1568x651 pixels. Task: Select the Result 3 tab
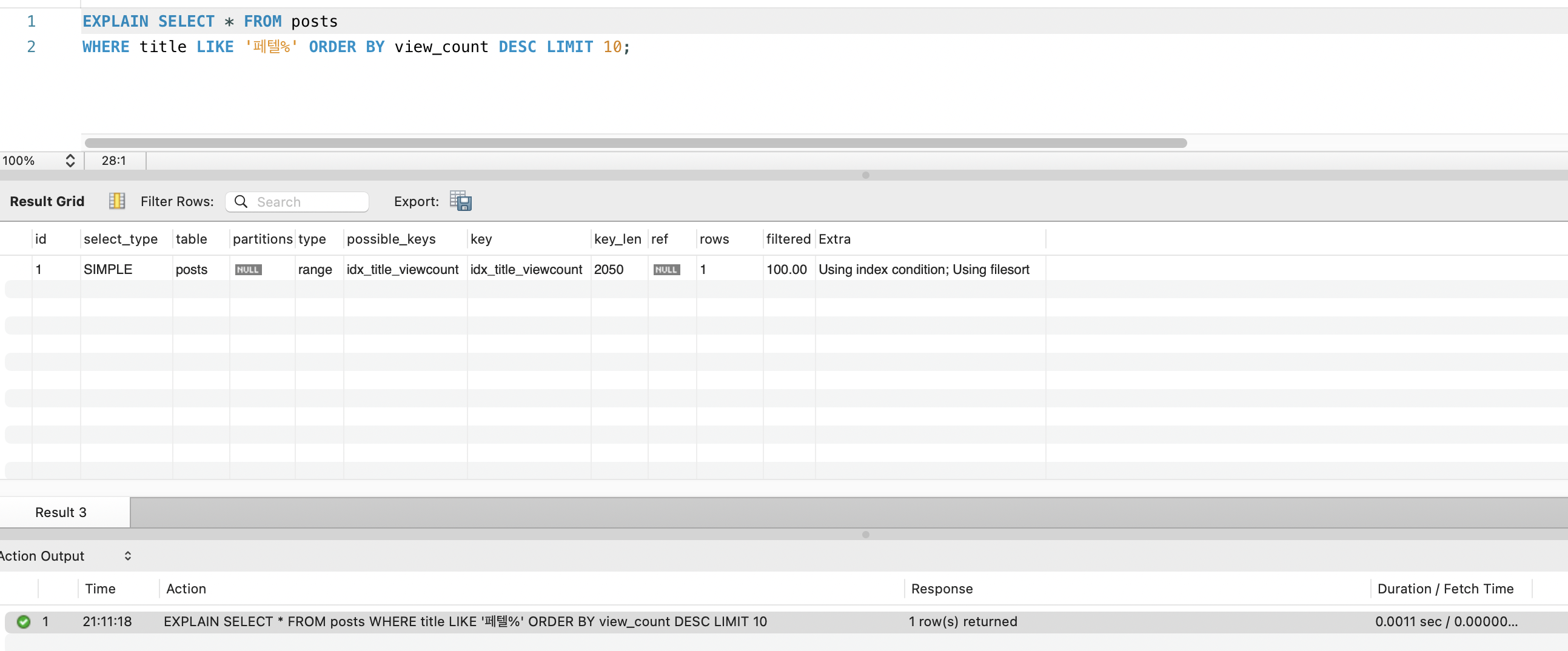pos(61,512)
